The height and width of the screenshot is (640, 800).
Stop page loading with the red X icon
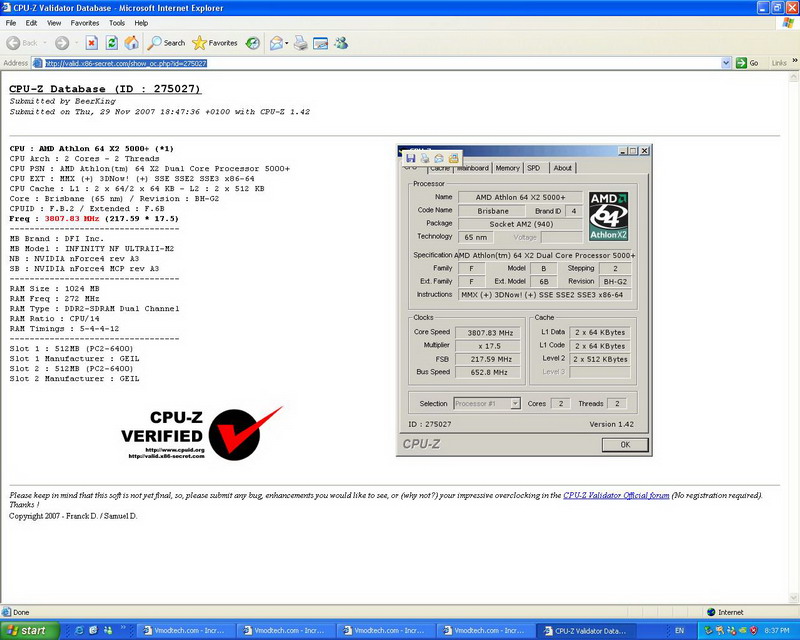tap(91, 43)
